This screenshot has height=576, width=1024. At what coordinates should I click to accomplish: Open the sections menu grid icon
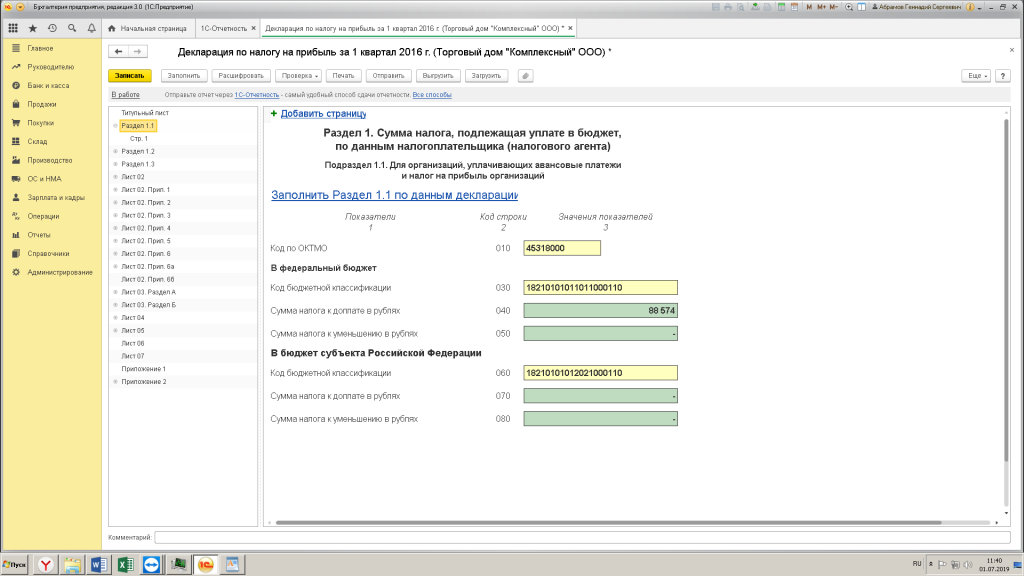pos(13,28)
